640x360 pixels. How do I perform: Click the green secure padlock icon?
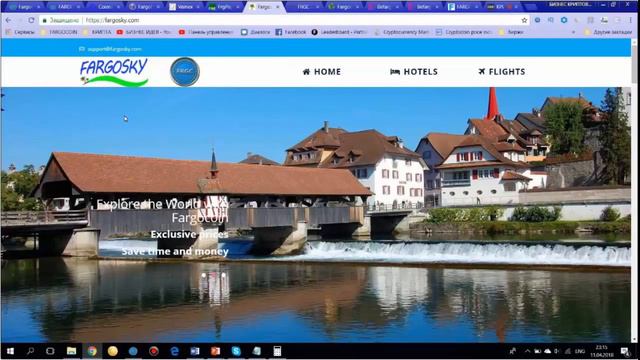[x=44, y=20]
